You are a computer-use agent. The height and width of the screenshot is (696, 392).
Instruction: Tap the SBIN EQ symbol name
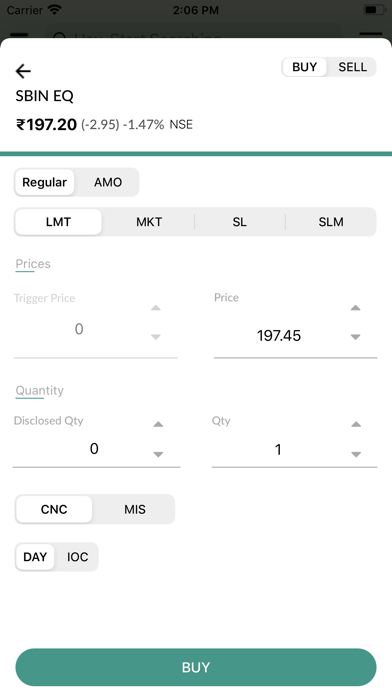tap(44, 96)
